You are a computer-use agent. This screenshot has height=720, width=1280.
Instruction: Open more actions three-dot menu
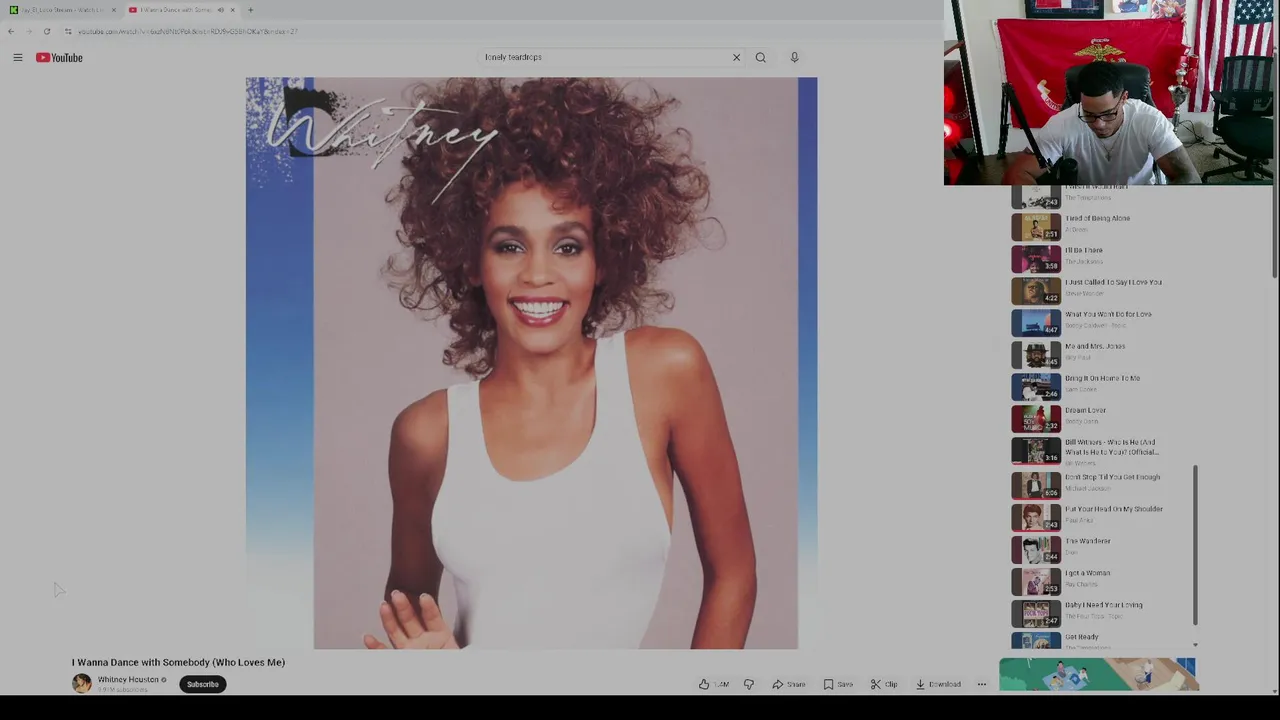[981, 684]
